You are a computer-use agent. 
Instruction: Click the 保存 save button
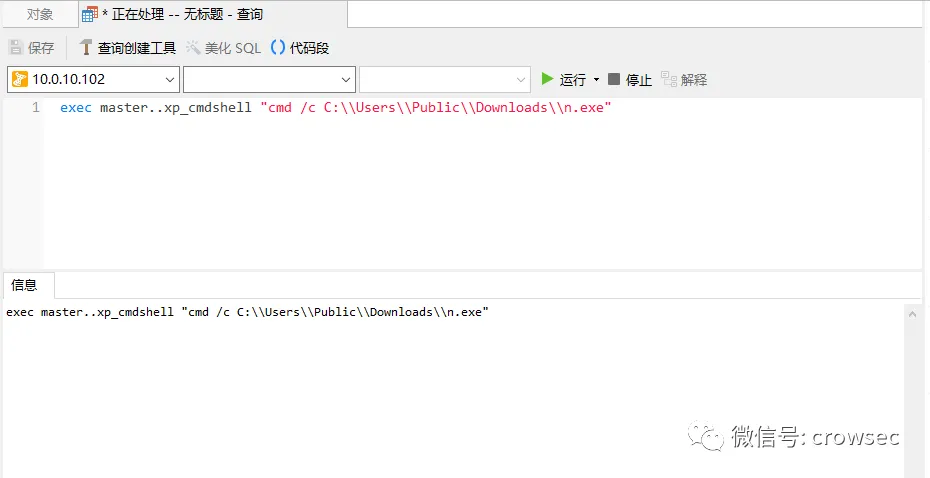pyautogui.click(x=33, y=47)
